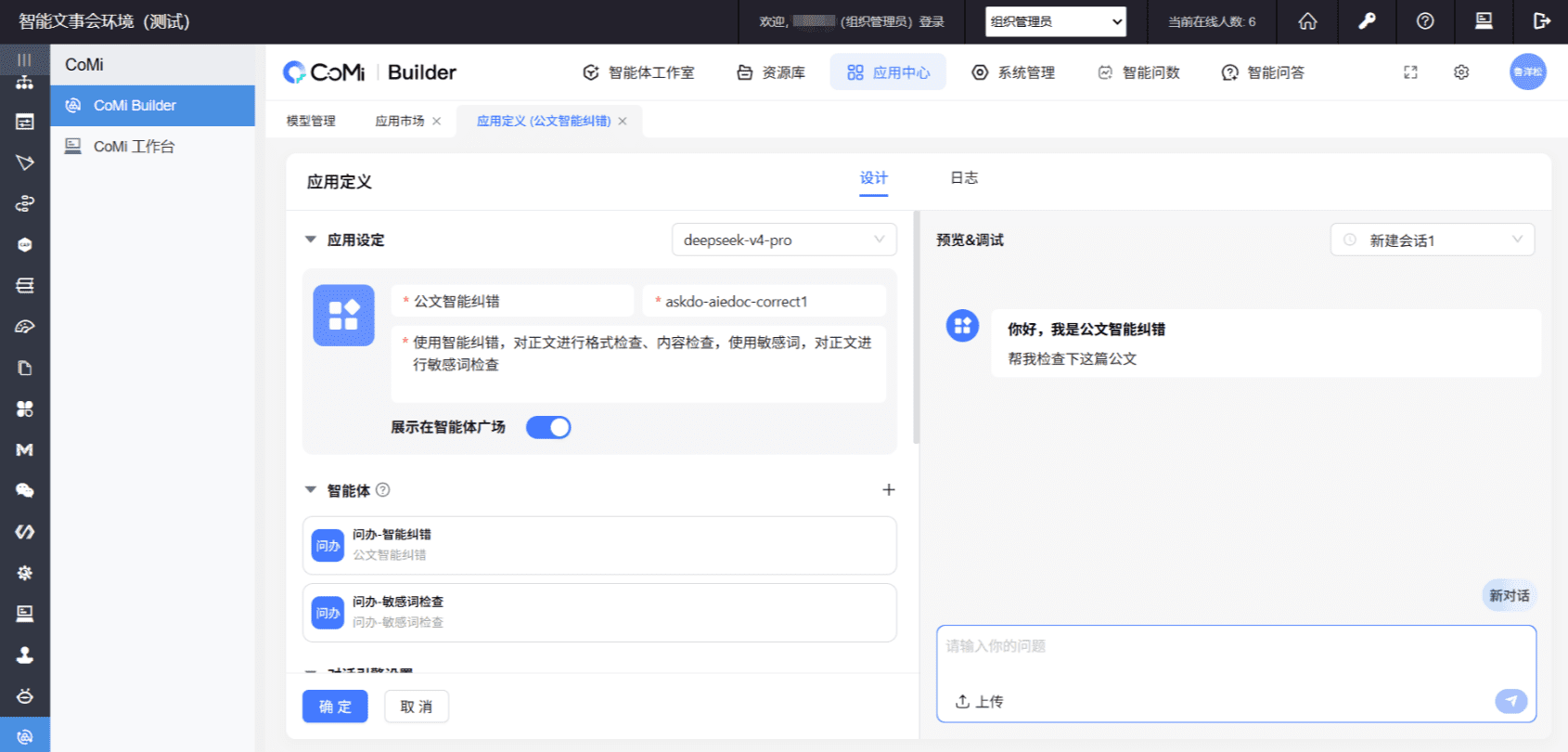Send the message with the send icon
This screenshot has width=1568, height=752.
tap(1510, 701)
